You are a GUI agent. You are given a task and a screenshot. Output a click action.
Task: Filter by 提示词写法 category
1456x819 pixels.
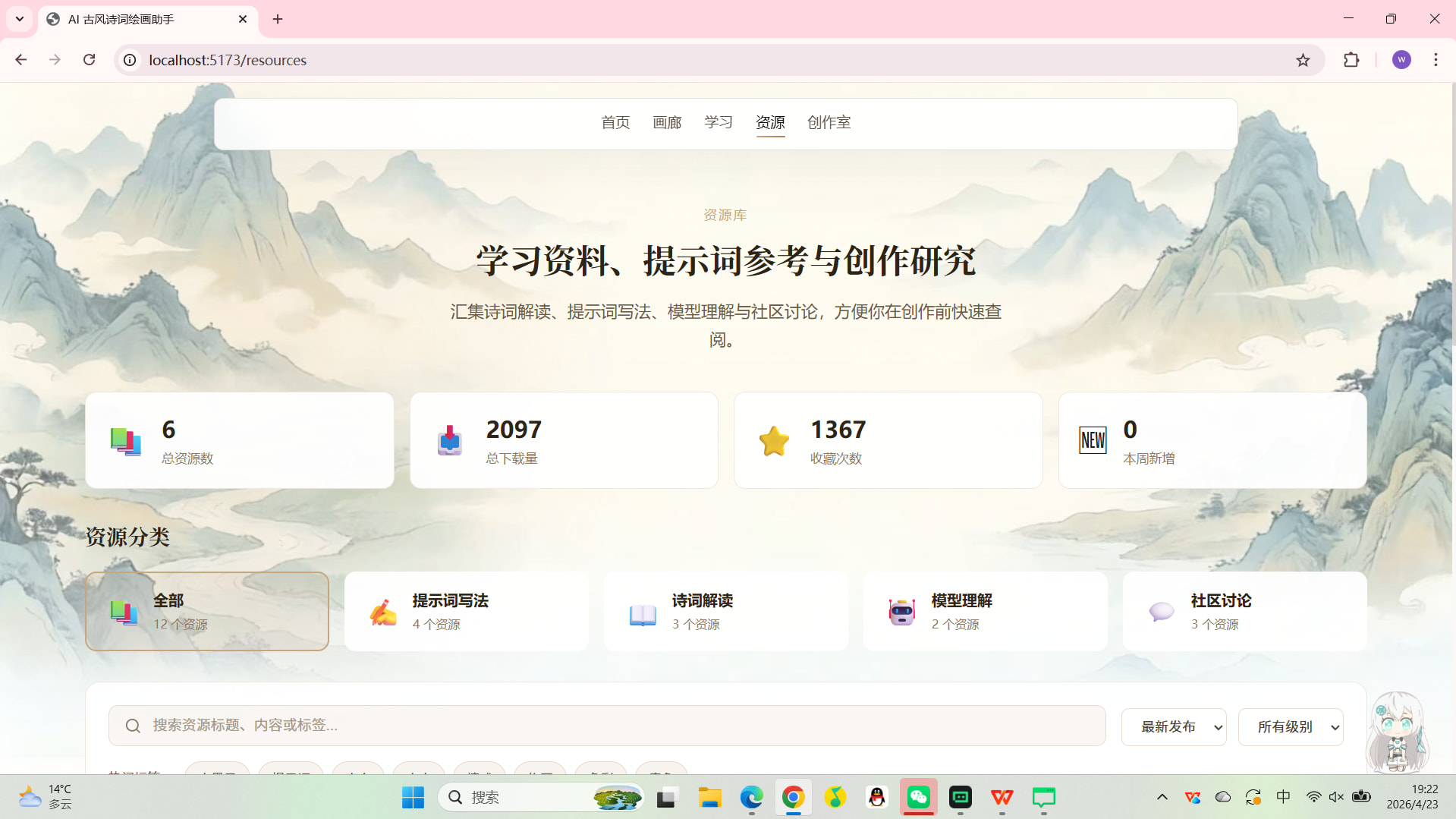(x=467, y=611)
